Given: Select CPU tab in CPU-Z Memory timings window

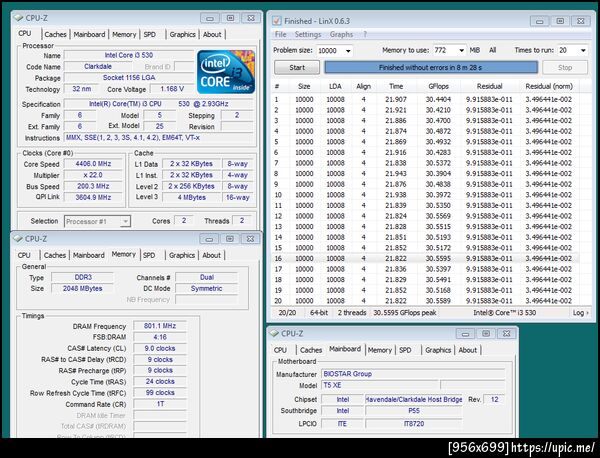Looking at the screenshot, I should click(24, 255).
